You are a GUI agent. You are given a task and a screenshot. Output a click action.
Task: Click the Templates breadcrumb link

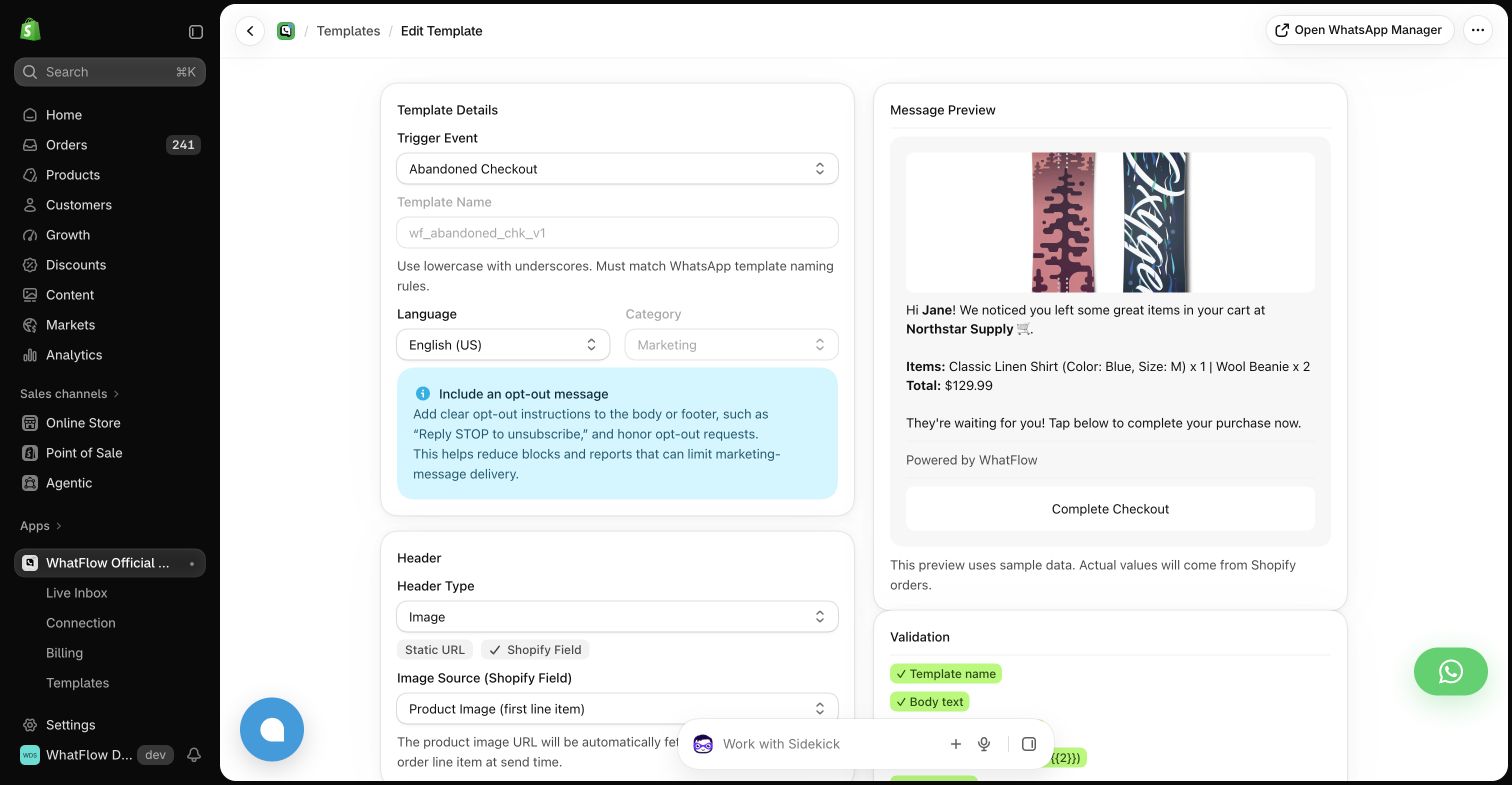pyautogui.click(x=348, y=31)
